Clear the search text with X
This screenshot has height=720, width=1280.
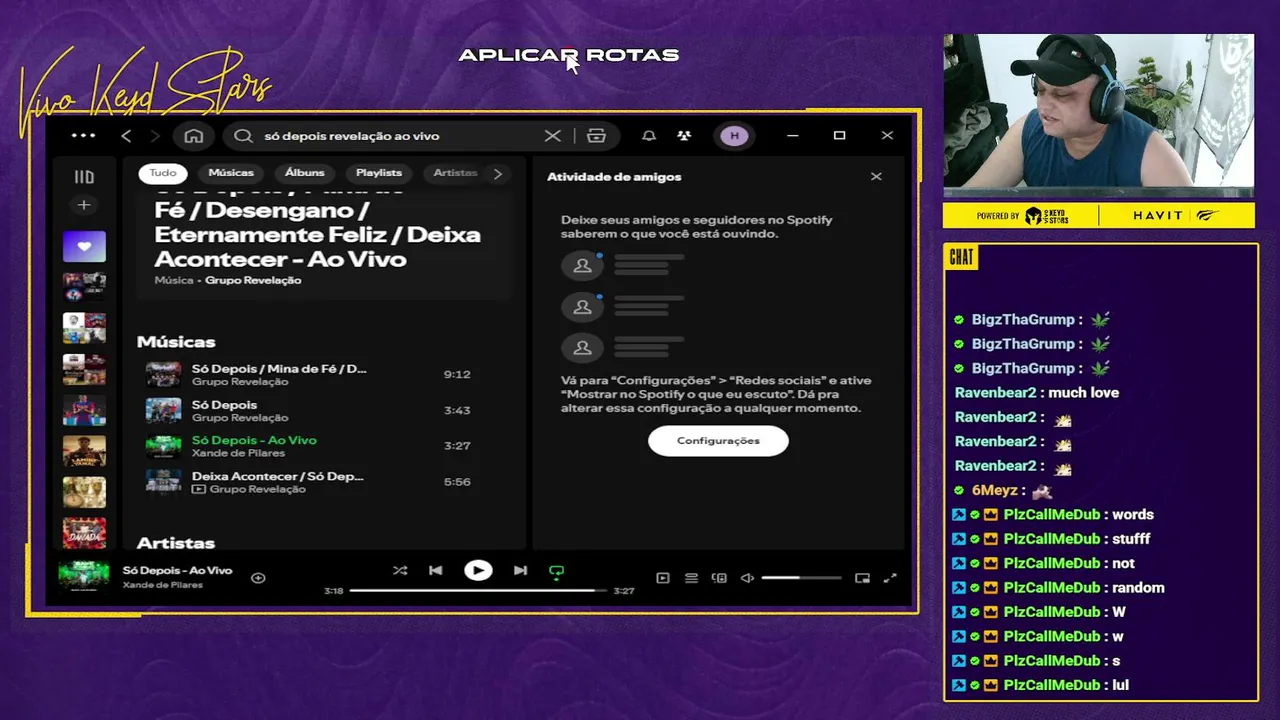553,136
